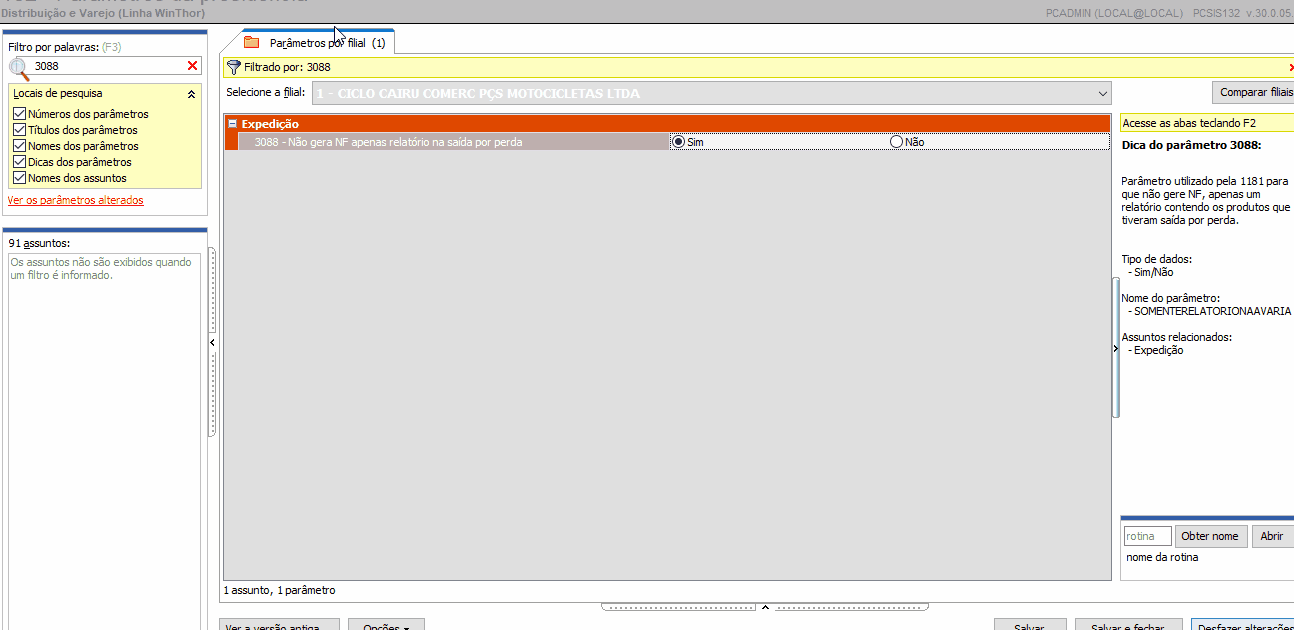1294x630 pixels.
Task: Click SOMENTERELATORIONAAVARIA parameter name text
Action: [x=1212, y=311]
